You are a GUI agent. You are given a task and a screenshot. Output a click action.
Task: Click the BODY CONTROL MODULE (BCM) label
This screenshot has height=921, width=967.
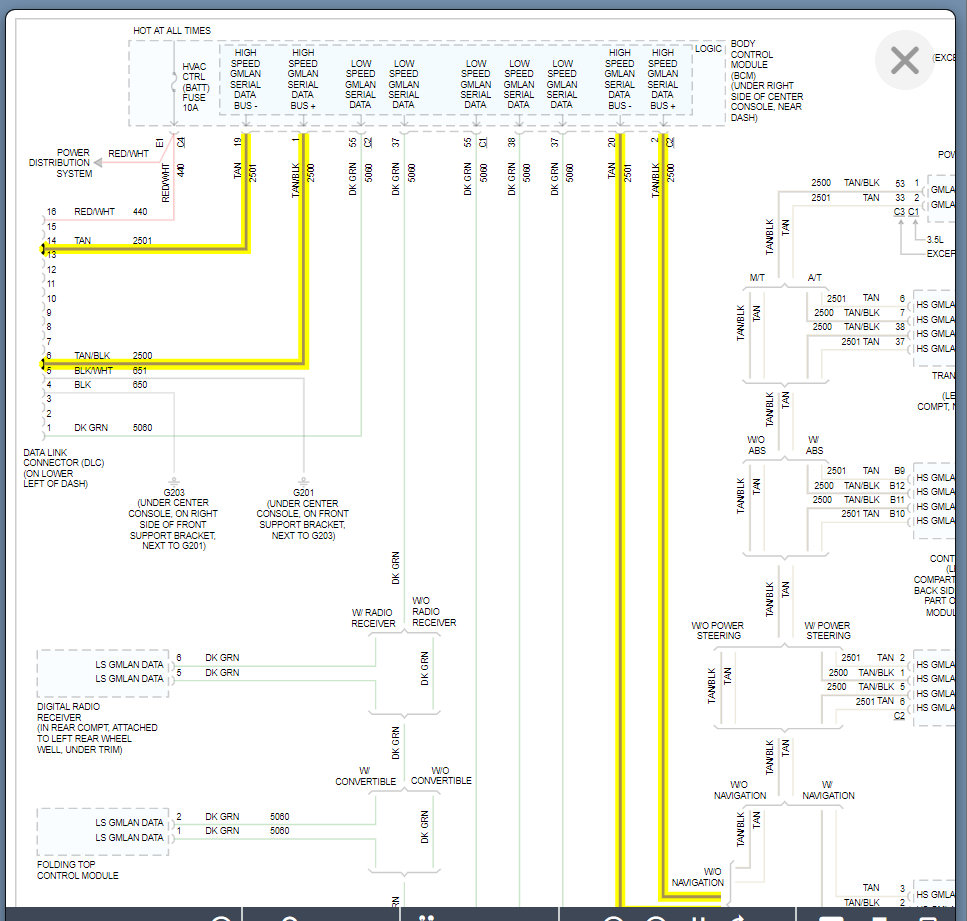click(x=765, y=78)
